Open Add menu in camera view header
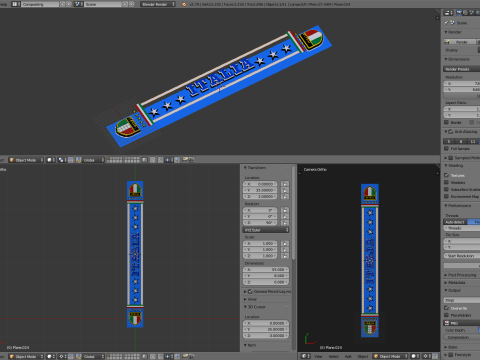The height and width of the screenshot is (360, 480). pos(348,356)
